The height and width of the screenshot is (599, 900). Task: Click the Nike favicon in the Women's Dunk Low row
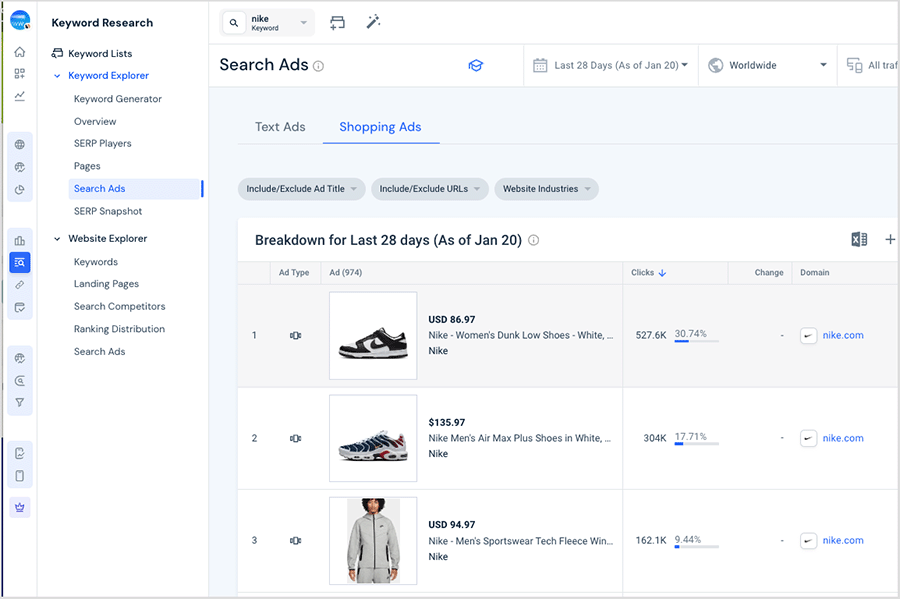coord(809,336)
